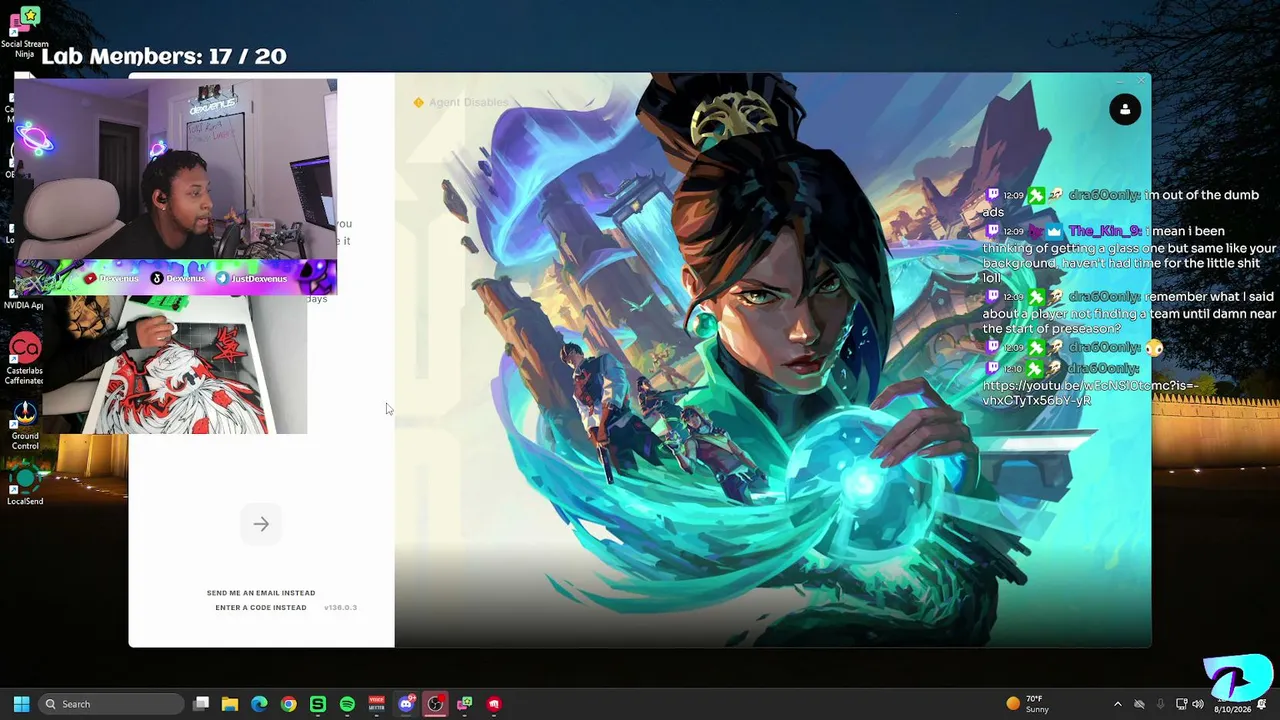
Task: Open Voicemeeter from the taskbar
Action: click(377, 704)
